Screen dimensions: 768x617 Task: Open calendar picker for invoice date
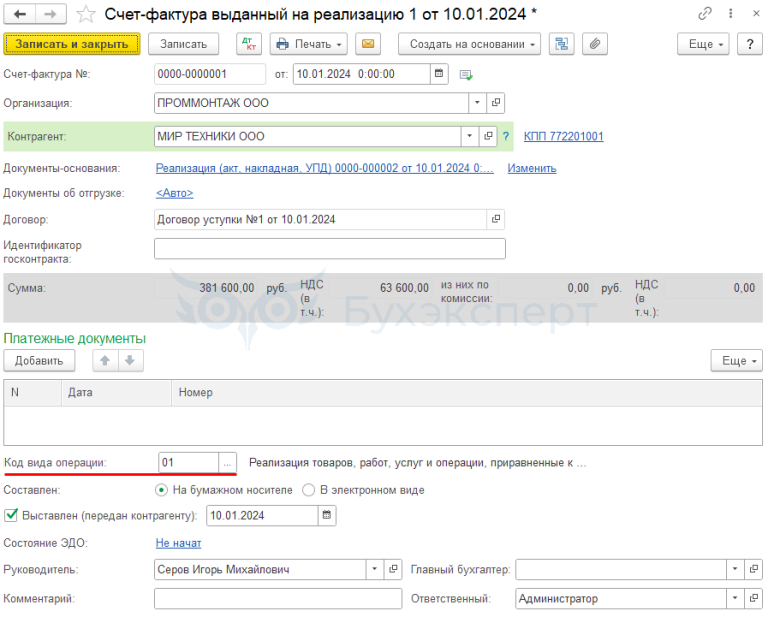(x=439, y=74)
